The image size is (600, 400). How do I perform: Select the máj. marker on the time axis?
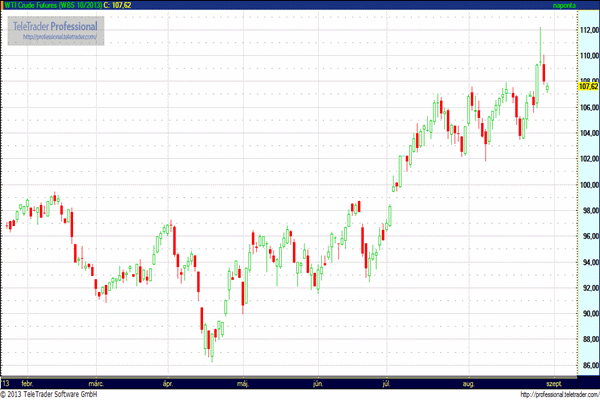[242, 383]
